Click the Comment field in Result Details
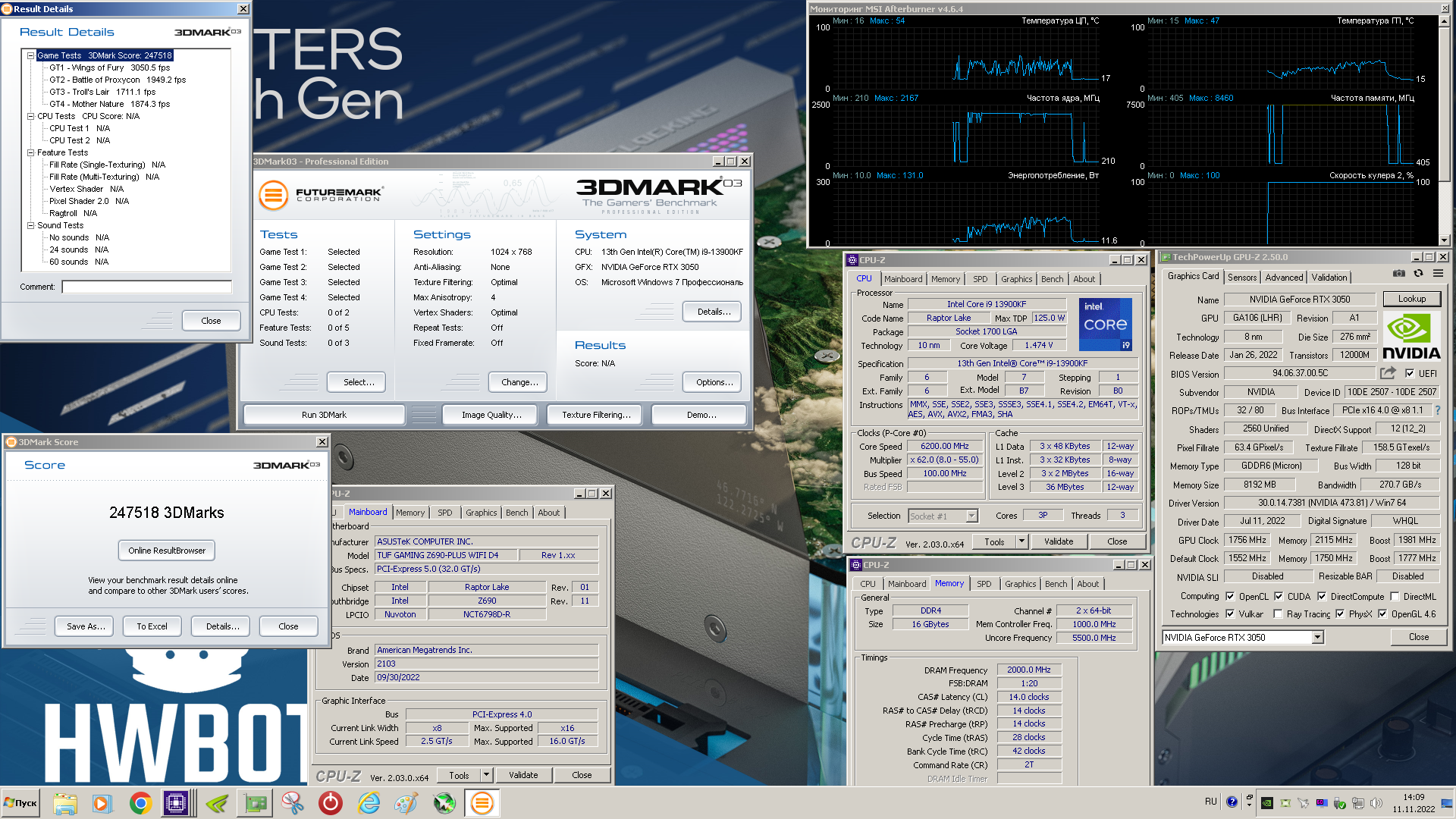 [x=146, y=287]
